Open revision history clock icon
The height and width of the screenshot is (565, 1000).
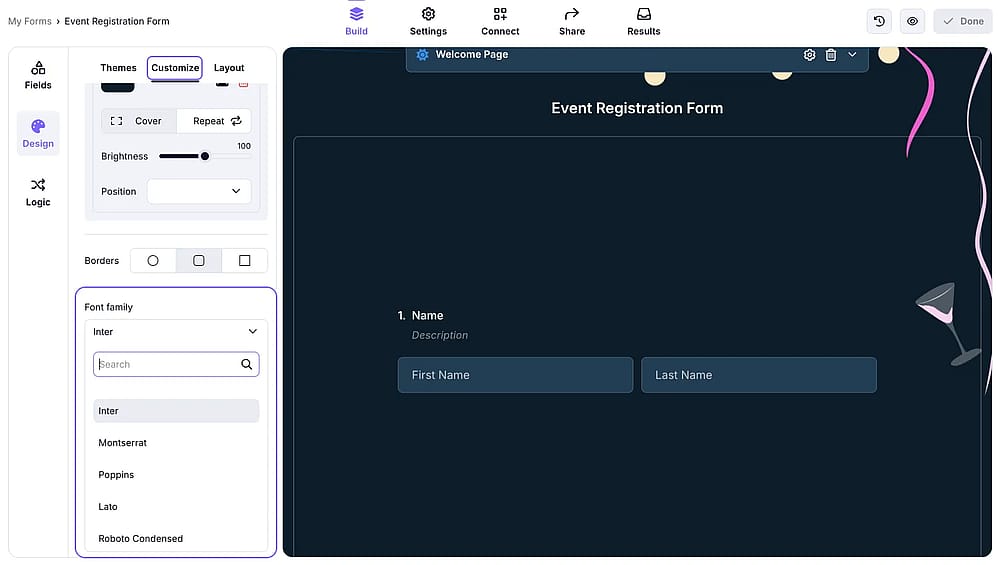click(x=879, y=21)
